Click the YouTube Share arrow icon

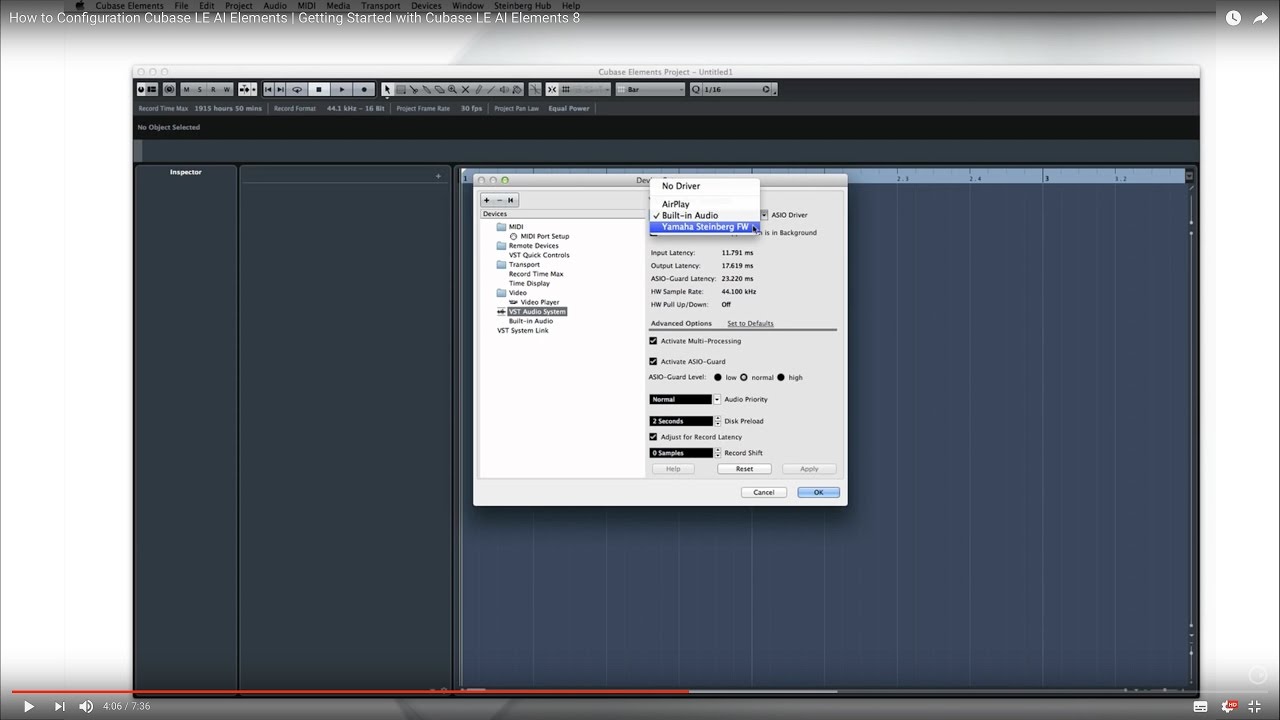(x=1260, y=18)
